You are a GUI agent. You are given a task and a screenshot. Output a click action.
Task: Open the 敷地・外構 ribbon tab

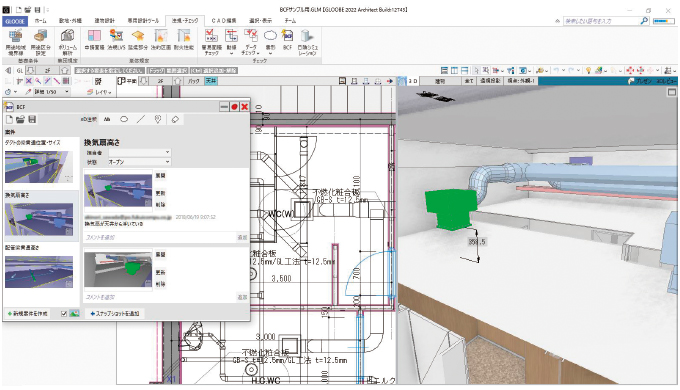(70, 21)
